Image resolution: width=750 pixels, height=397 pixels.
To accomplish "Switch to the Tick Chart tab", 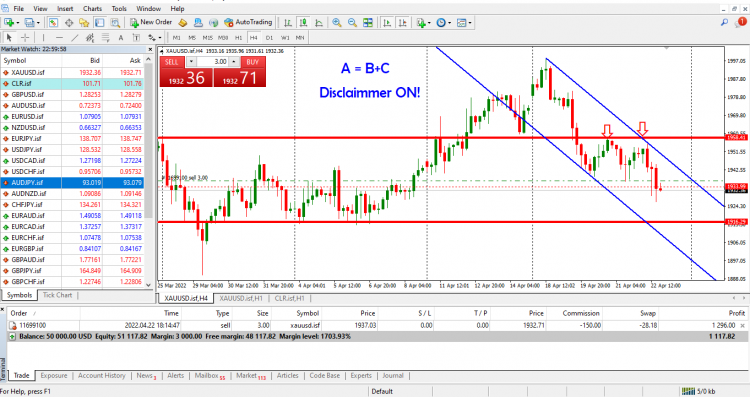I will point(57,295).
